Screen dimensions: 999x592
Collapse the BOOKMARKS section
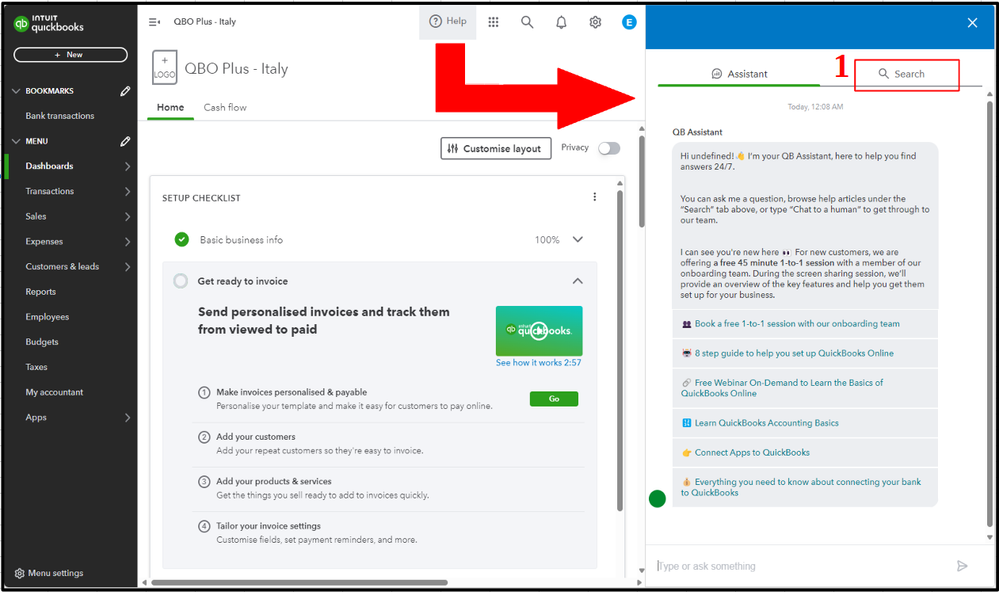(x=17, y=91)
